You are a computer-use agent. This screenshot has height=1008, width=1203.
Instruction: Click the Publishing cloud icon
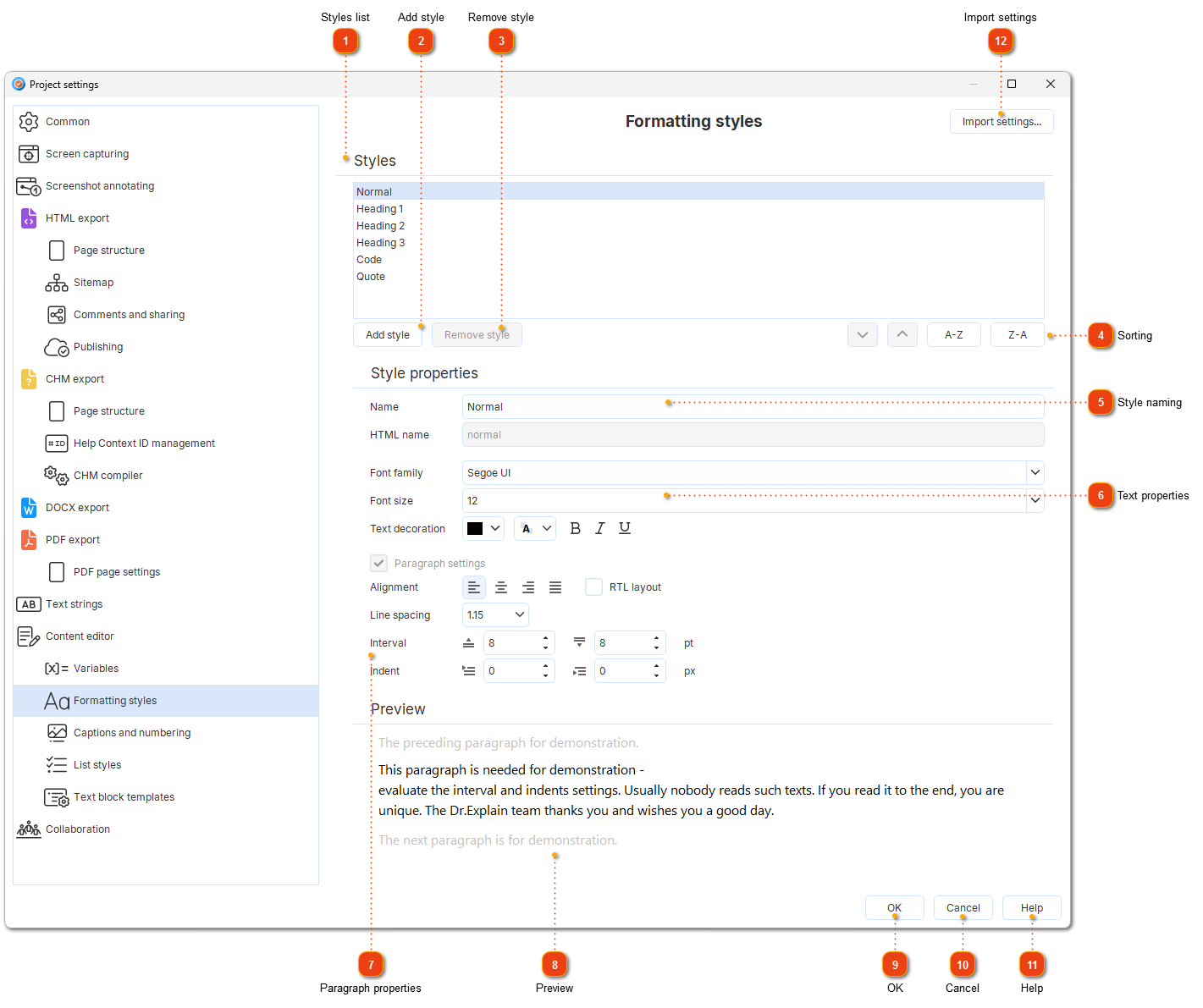click(x=57, y=347)
